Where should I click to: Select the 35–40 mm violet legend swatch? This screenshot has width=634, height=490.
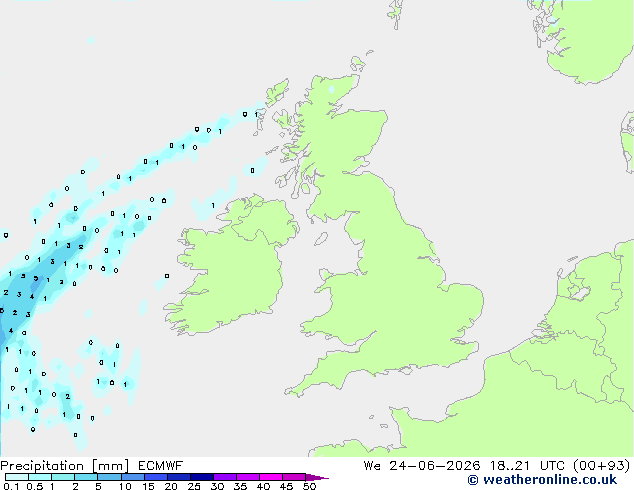[x=248, y=477]
